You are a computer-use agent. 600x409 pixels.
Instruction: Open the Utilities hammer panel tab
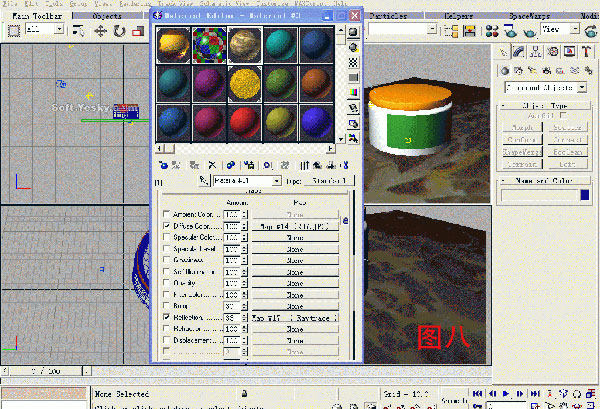[586, 52]
